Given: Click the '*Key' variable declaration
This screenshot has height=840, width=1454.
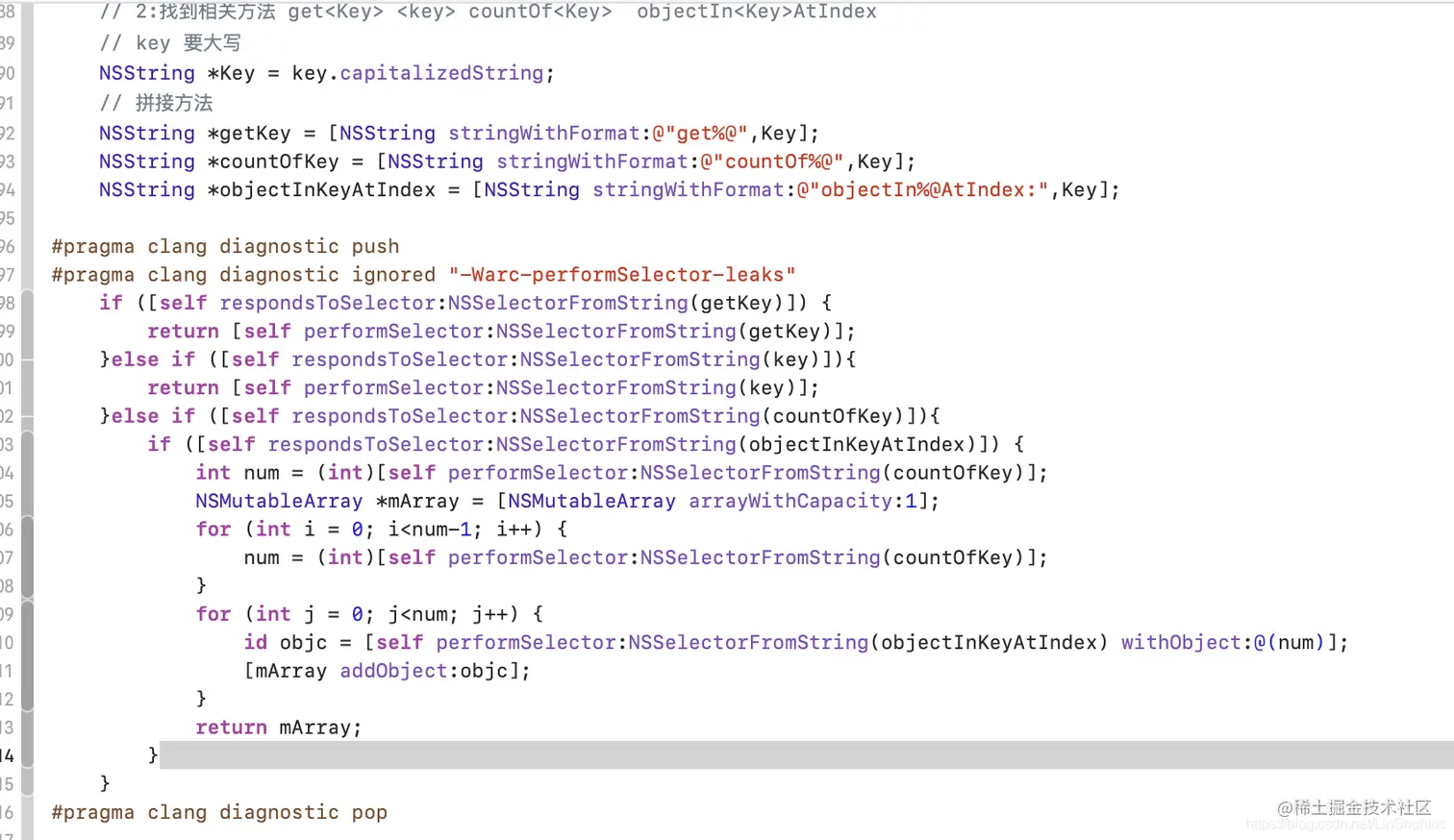Looking at the screenshot, I should tap(231, 73).
